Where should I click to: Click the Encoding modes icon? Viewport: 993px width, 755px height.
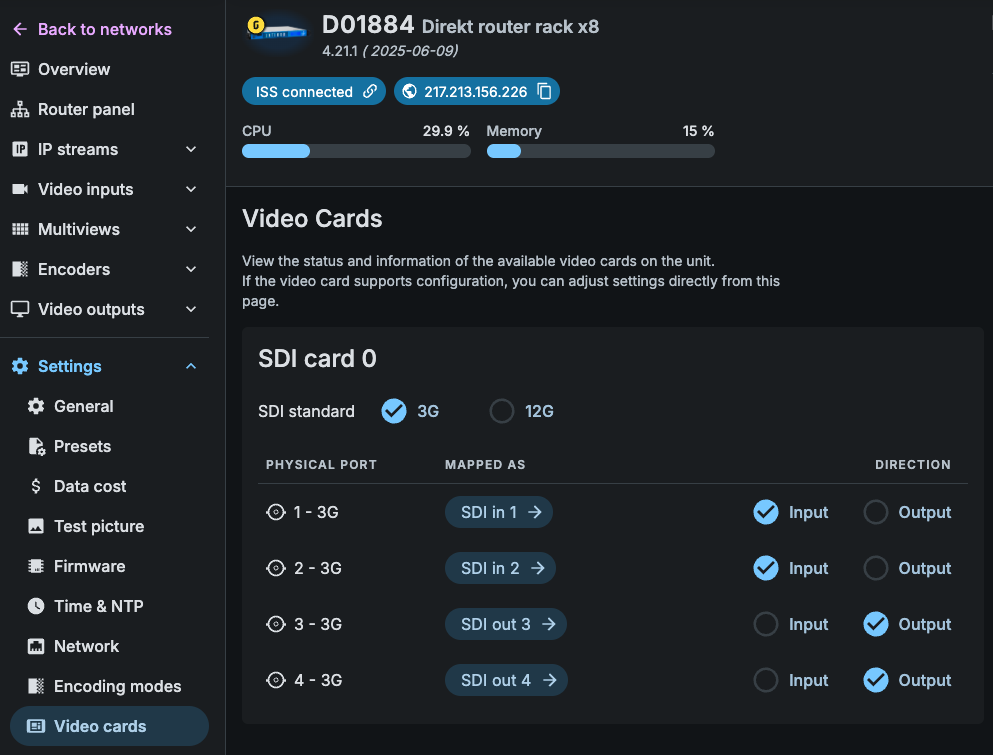pos(36,686)
